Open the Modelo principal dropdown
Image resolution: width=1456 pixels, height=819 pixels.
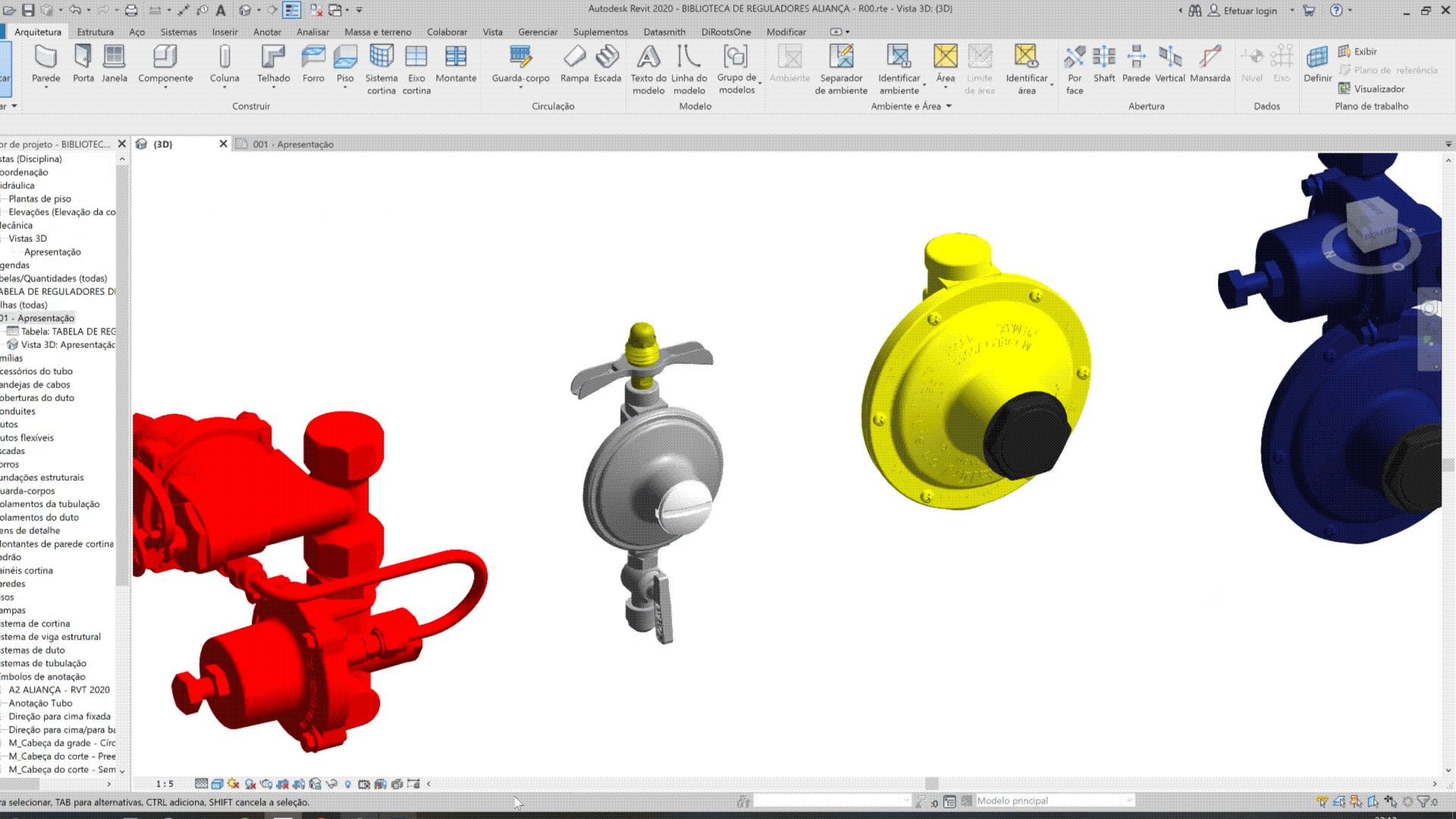1129,801
